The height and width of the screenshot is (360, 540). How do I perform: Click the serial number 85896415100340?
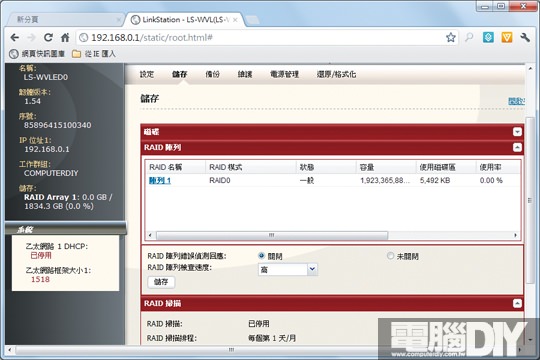click(x=58, y=125)
